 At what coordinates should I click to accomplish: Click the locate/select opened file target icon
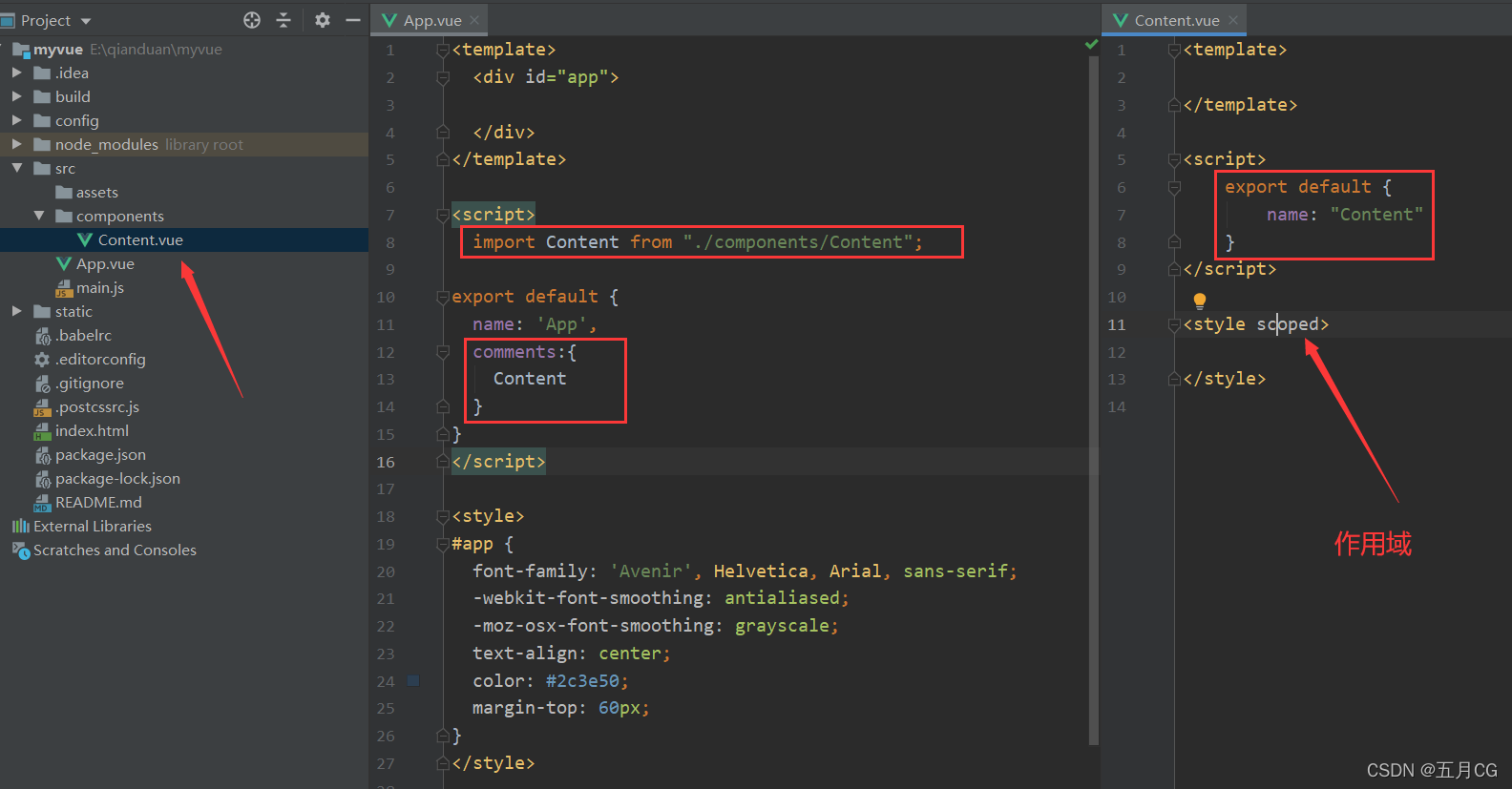click(252, 20)
